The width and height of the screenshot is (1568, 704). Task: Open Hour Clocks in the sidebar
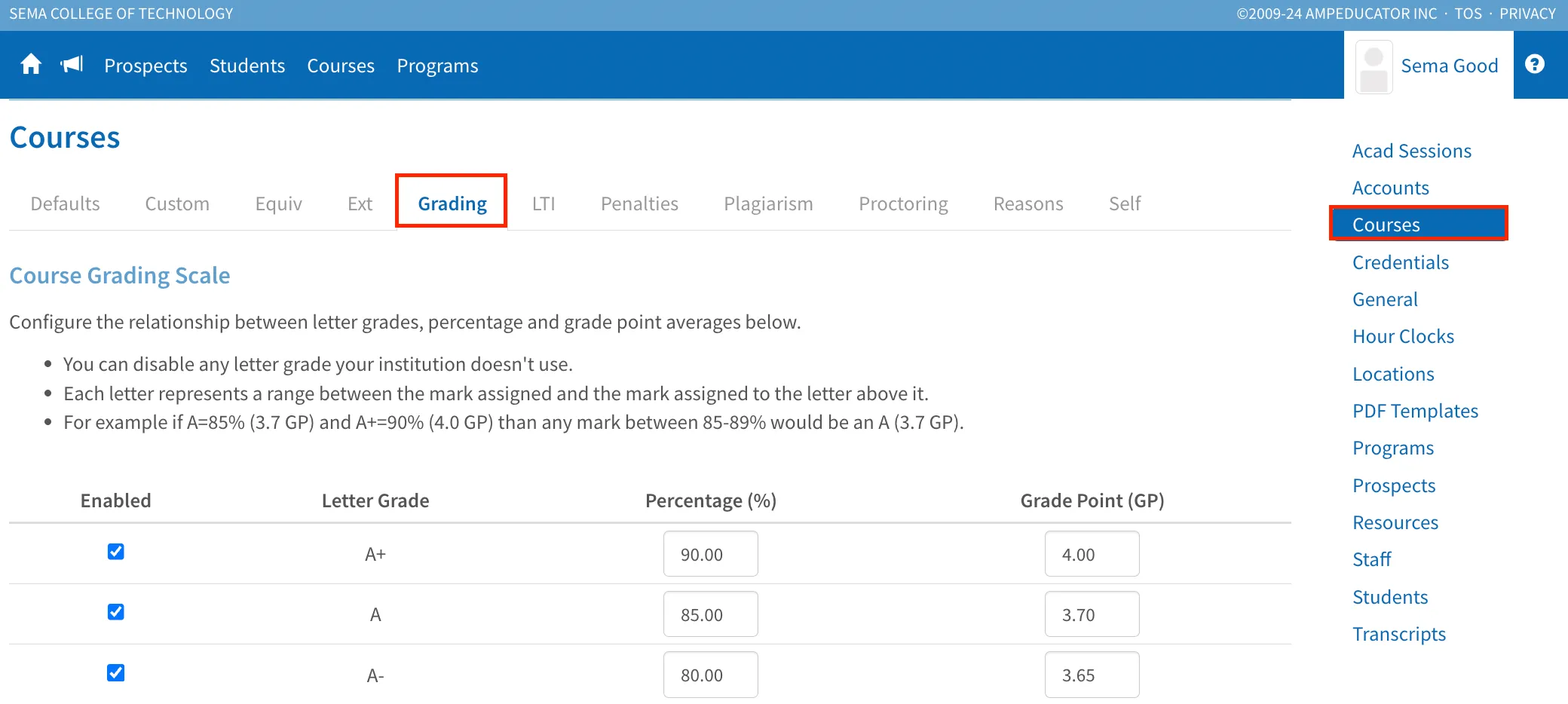(x=1403, y=336)
